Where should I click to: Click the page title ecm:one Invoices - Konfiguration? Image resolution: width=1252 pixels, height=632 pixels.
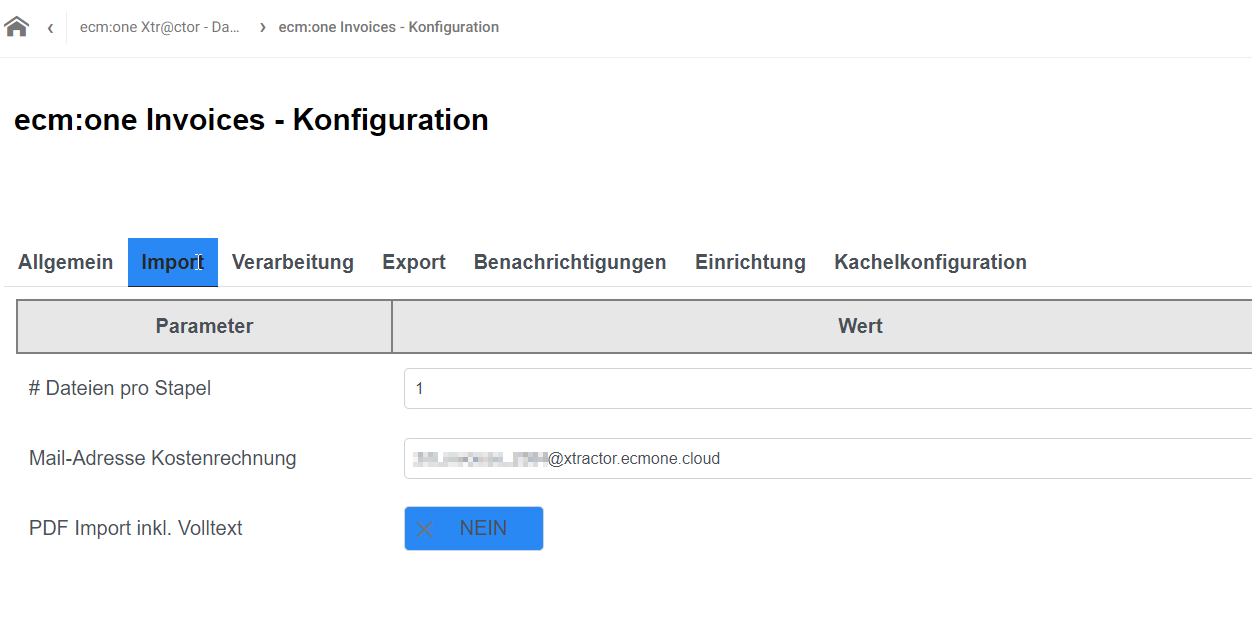251,120
